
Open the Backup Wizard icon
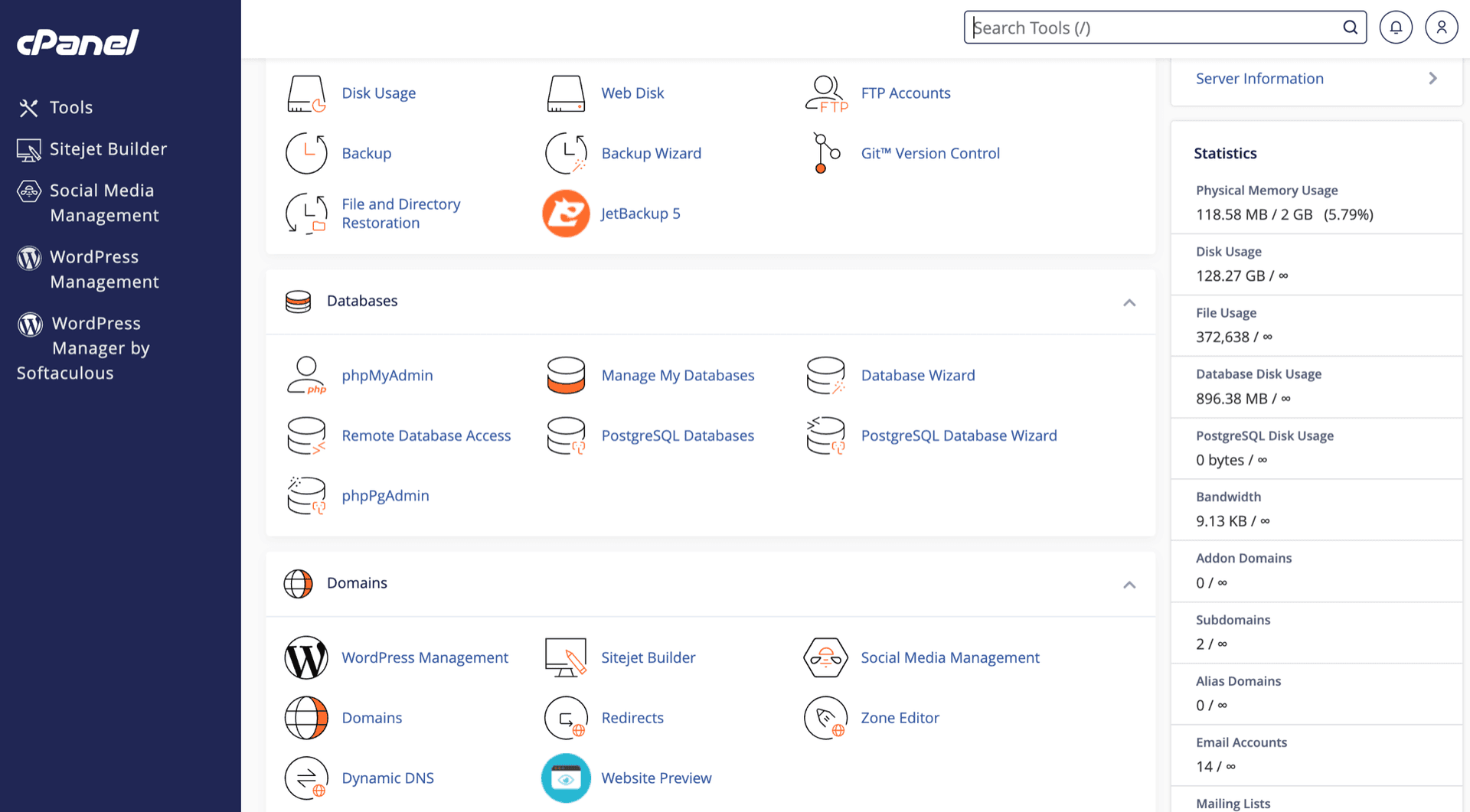[x=566, y=153]
